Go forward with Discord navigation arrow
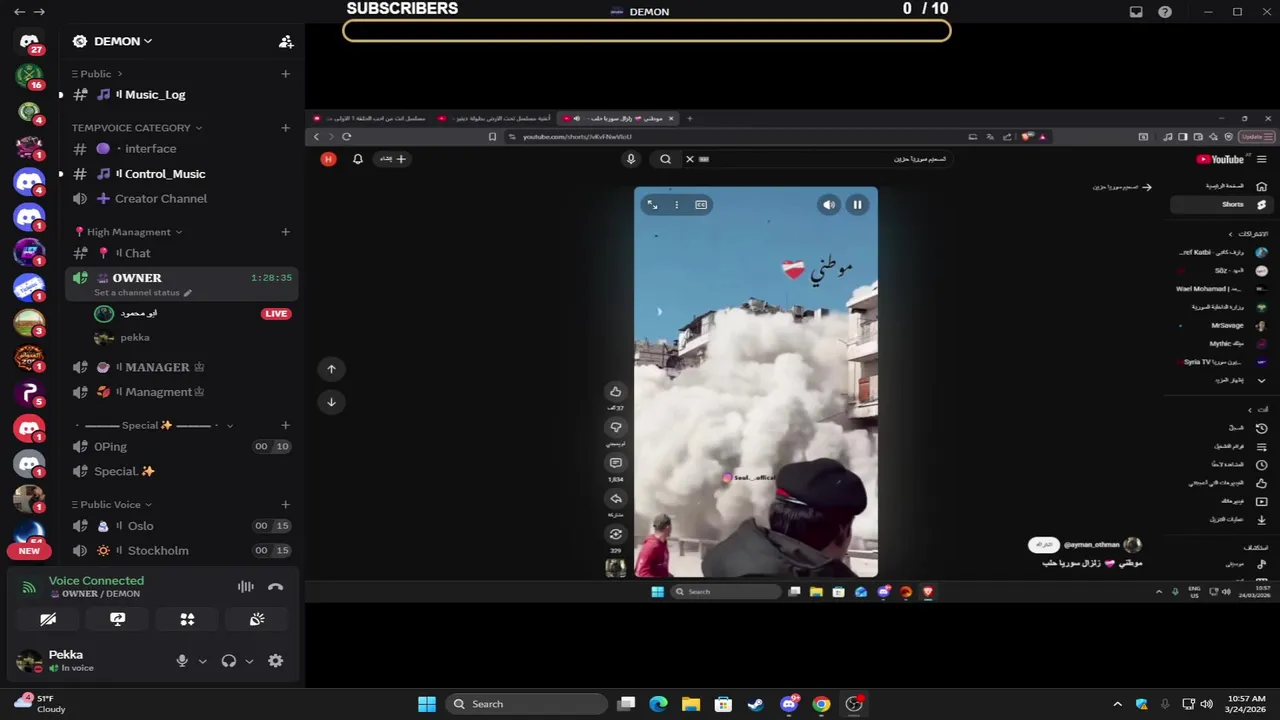Screen dimensions: 1280x720 pos(39,12)
